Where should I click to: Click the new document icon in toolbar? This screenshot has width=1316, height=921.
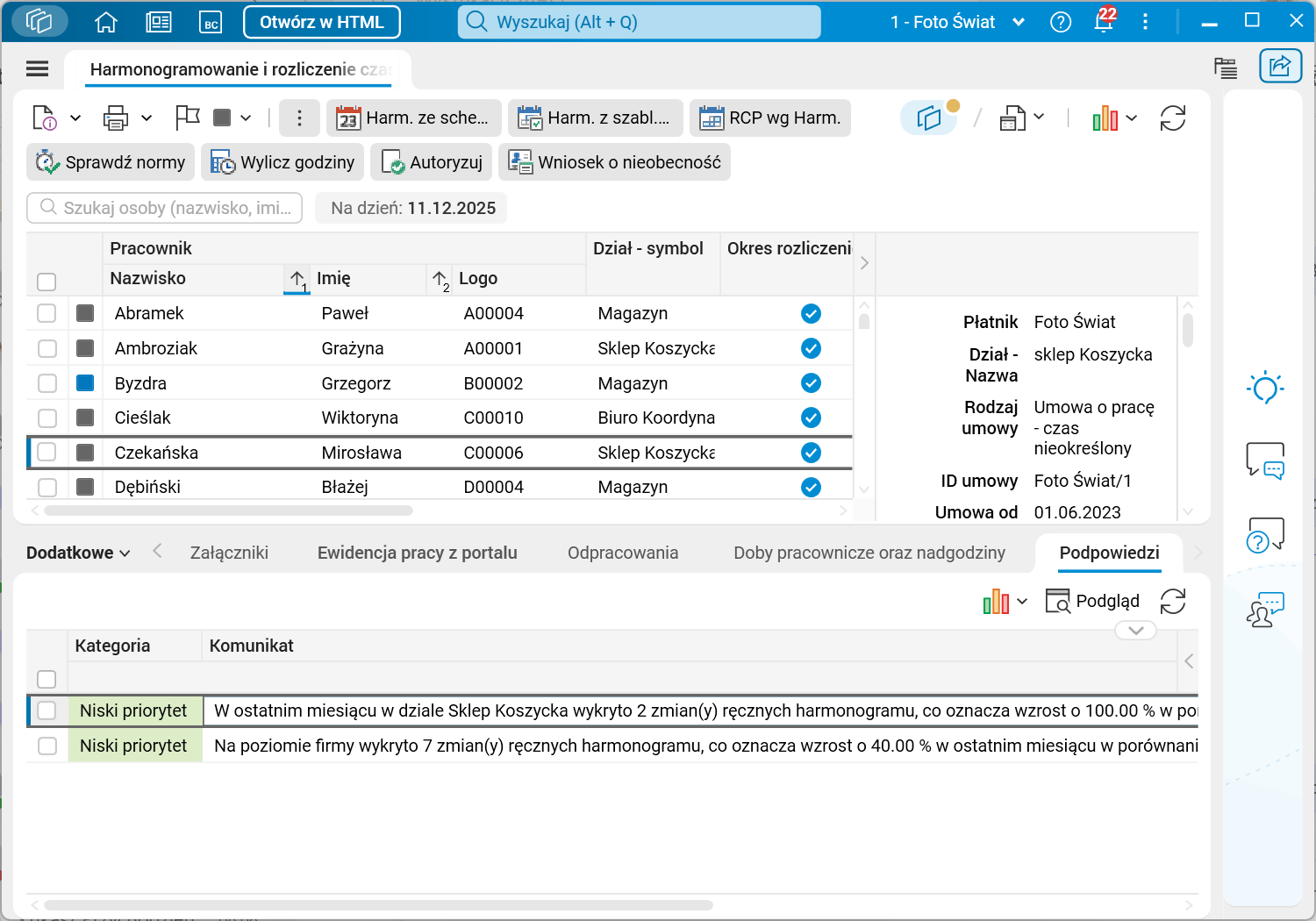[x=44, y=118]
